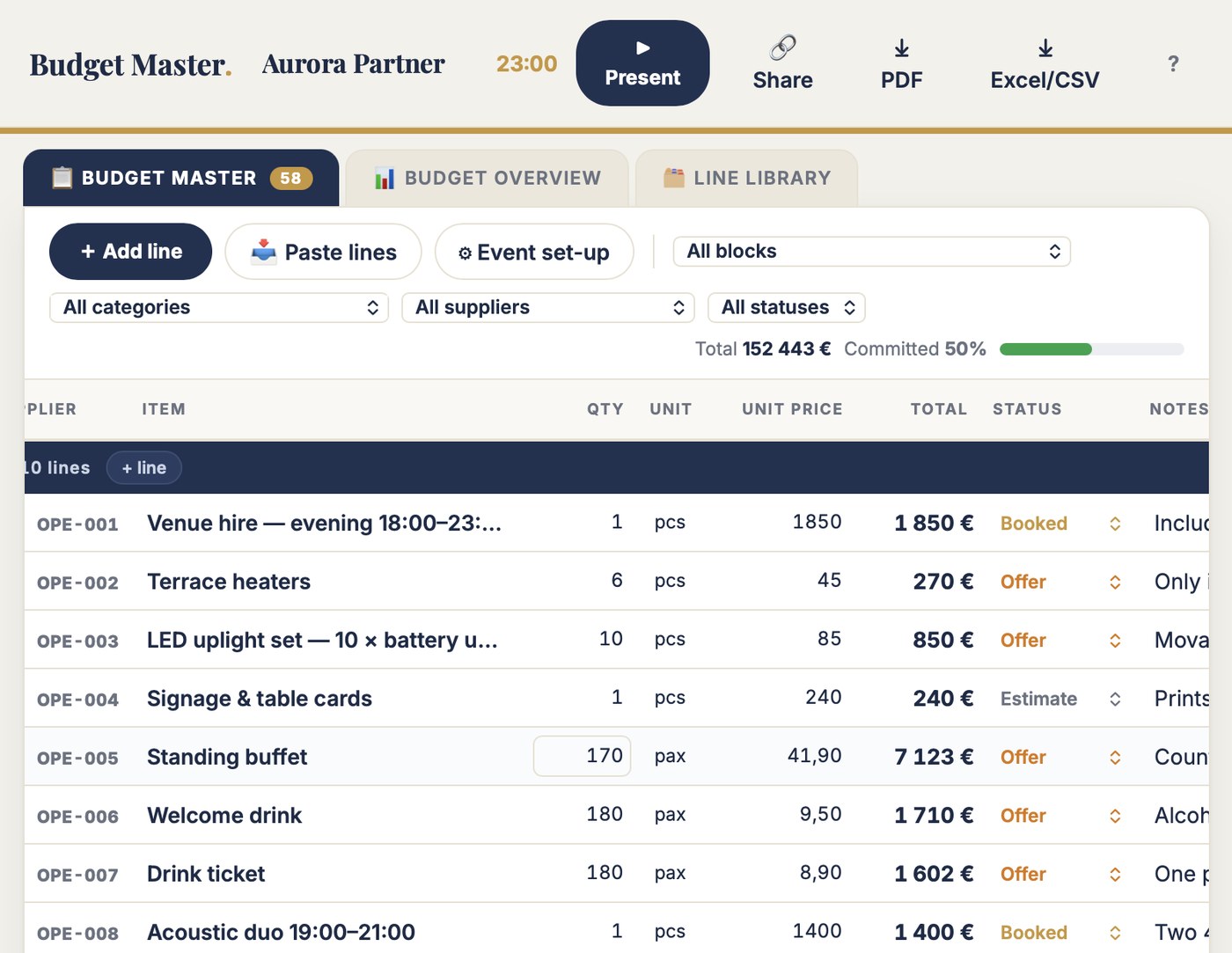This screenshot has height=953, width=1232.
Task: Click the Excel/CSV download arrow icon
Action: point(1045,48)
